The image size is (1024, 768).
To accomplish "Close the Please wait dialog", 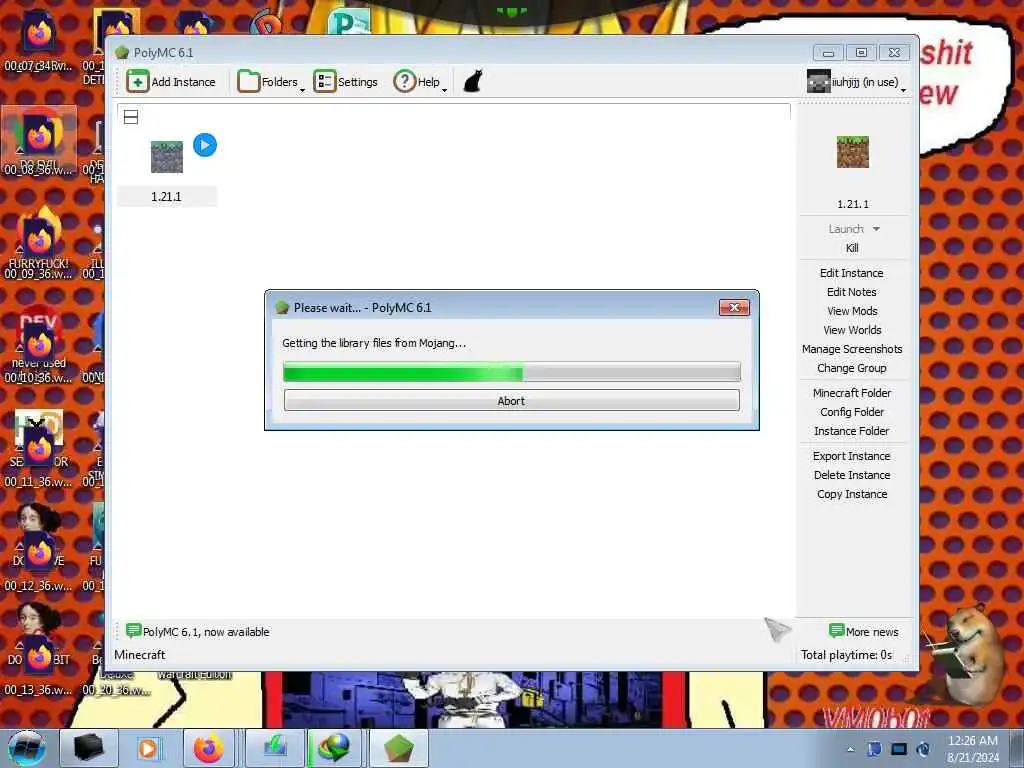I will [734, 307].
